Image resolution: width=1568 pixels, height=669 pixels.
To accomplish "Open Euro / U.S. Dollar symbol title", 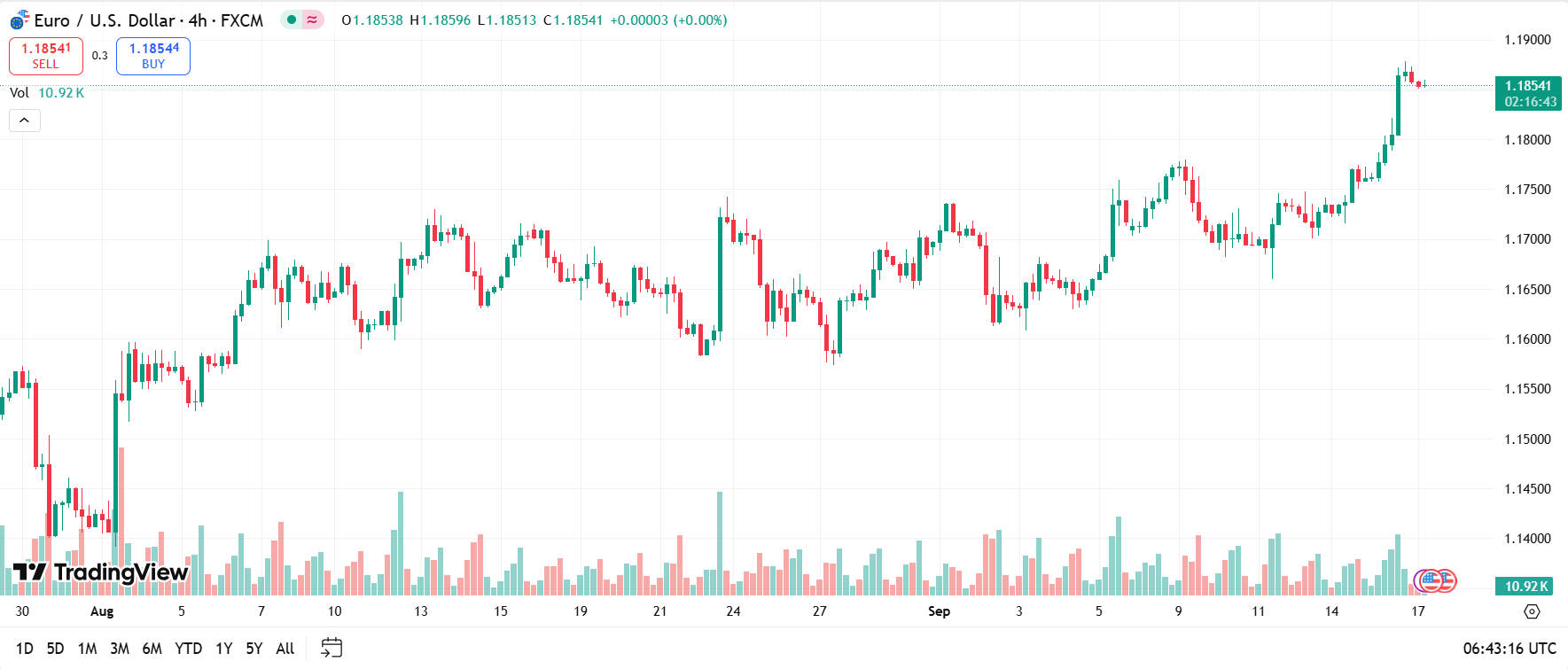I will 148,19.
